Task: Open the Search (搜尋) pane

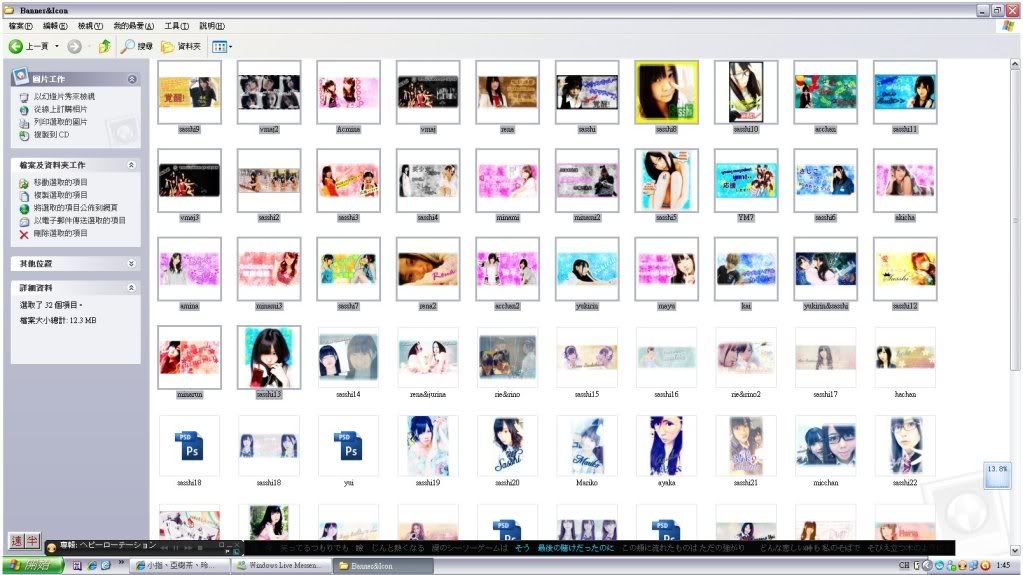Action: pyautogui.click(x=137, y=47)
